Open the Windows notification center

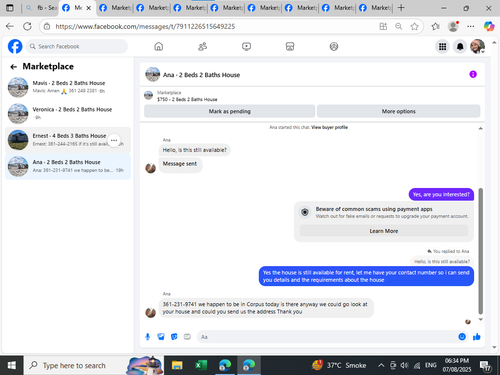coord(485,366)
